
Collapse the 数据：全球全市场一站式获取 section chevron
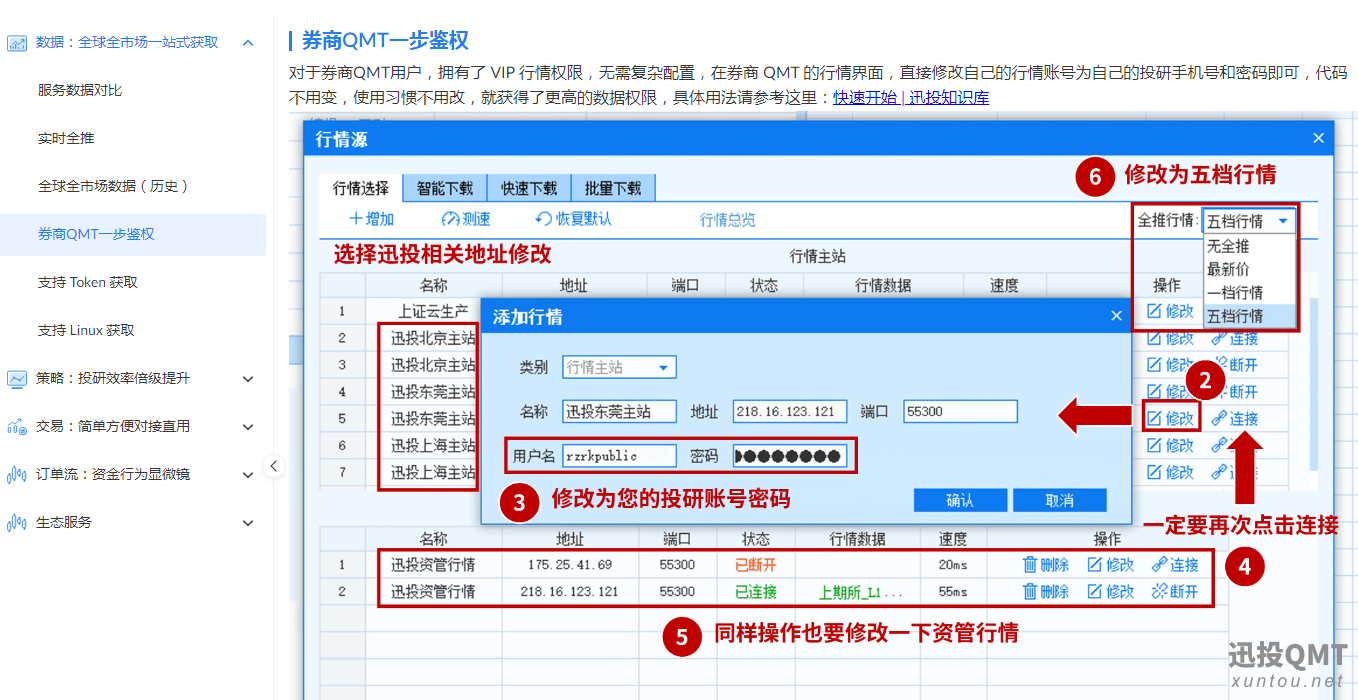click(x=248, y=43)
